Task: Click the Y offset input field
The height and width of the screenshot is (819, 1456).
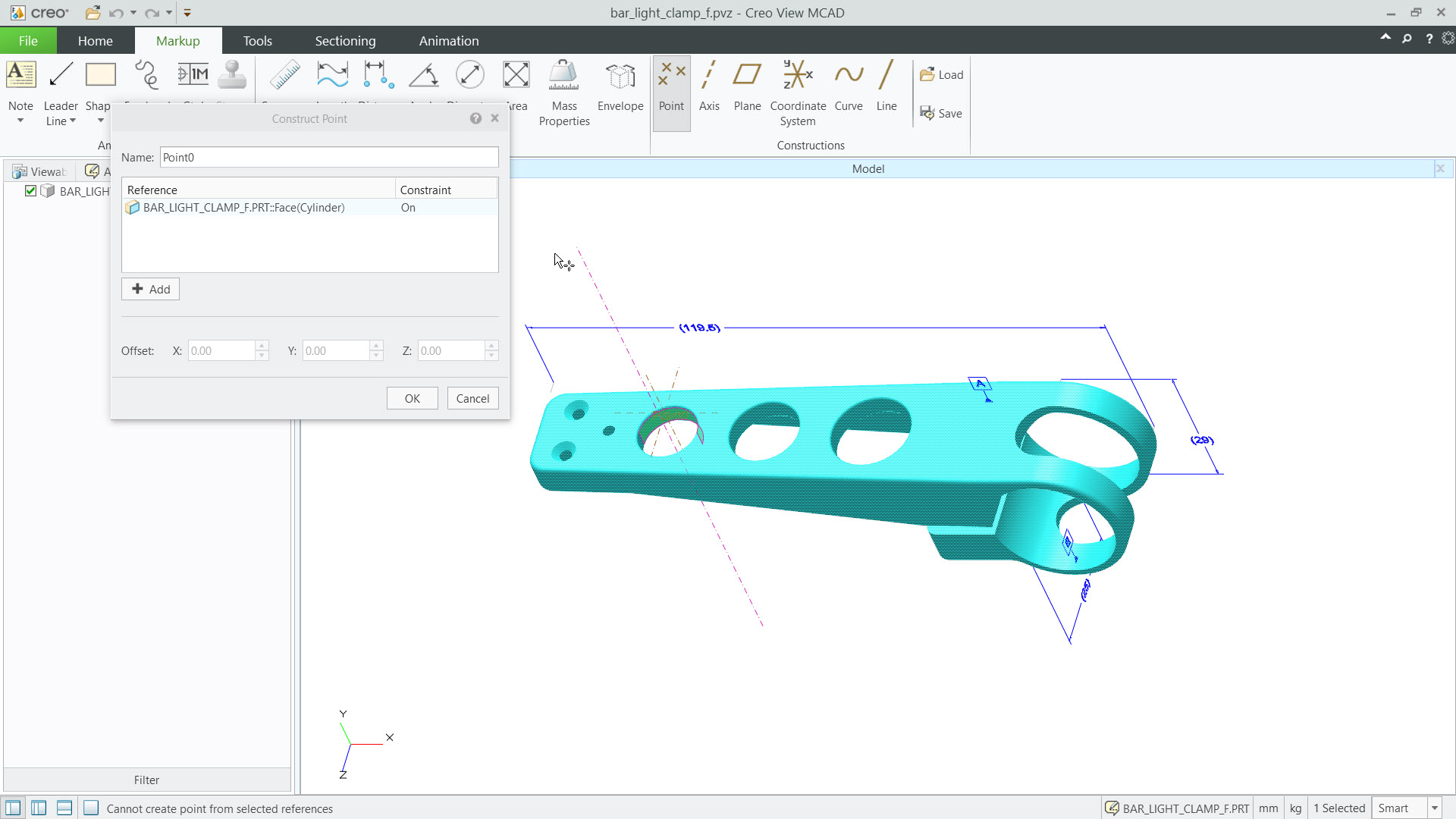Action: tap(337, 350)
